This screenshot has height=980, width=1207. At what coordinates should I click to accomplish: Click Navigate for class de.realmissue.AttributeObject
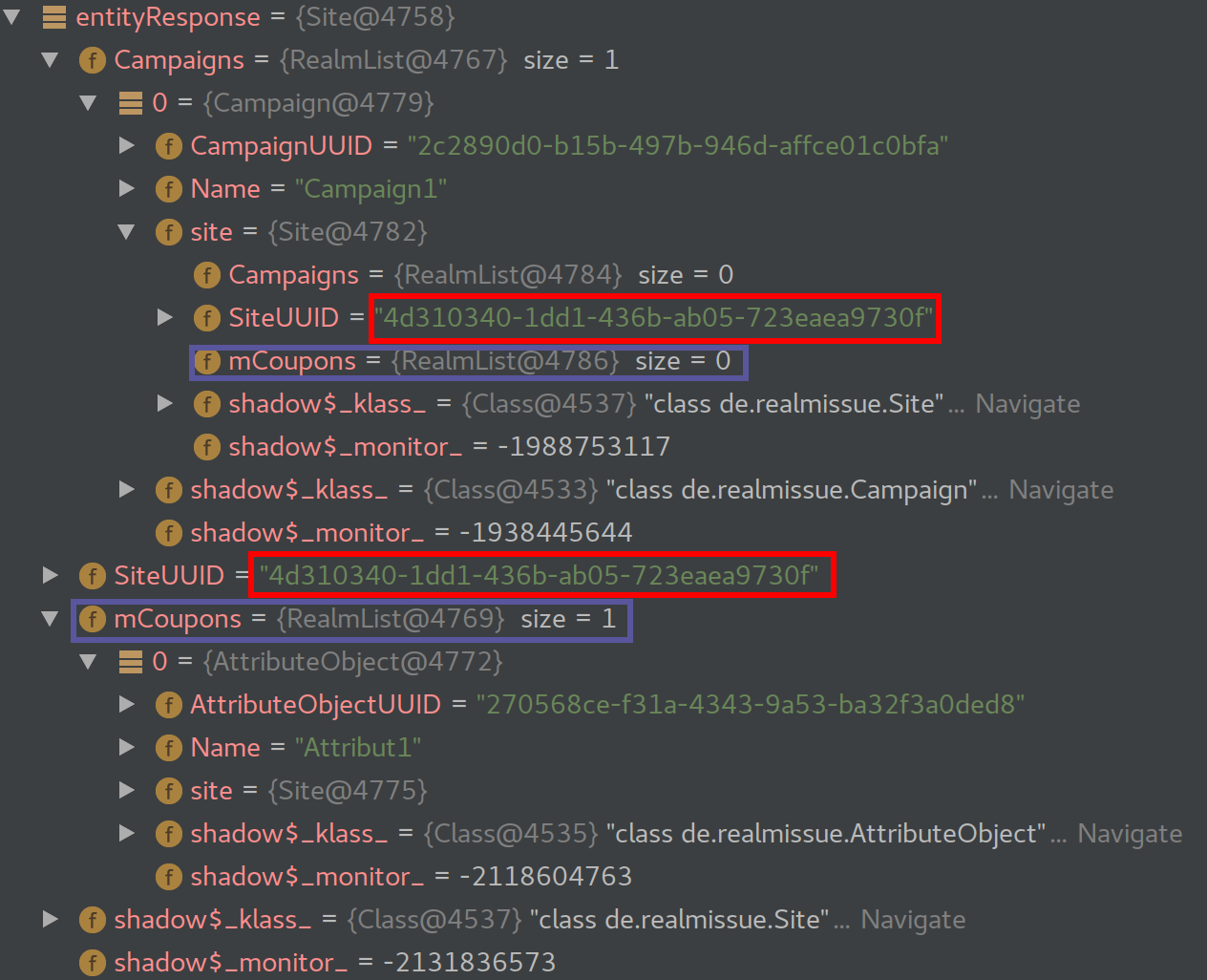click(1130, 834)
